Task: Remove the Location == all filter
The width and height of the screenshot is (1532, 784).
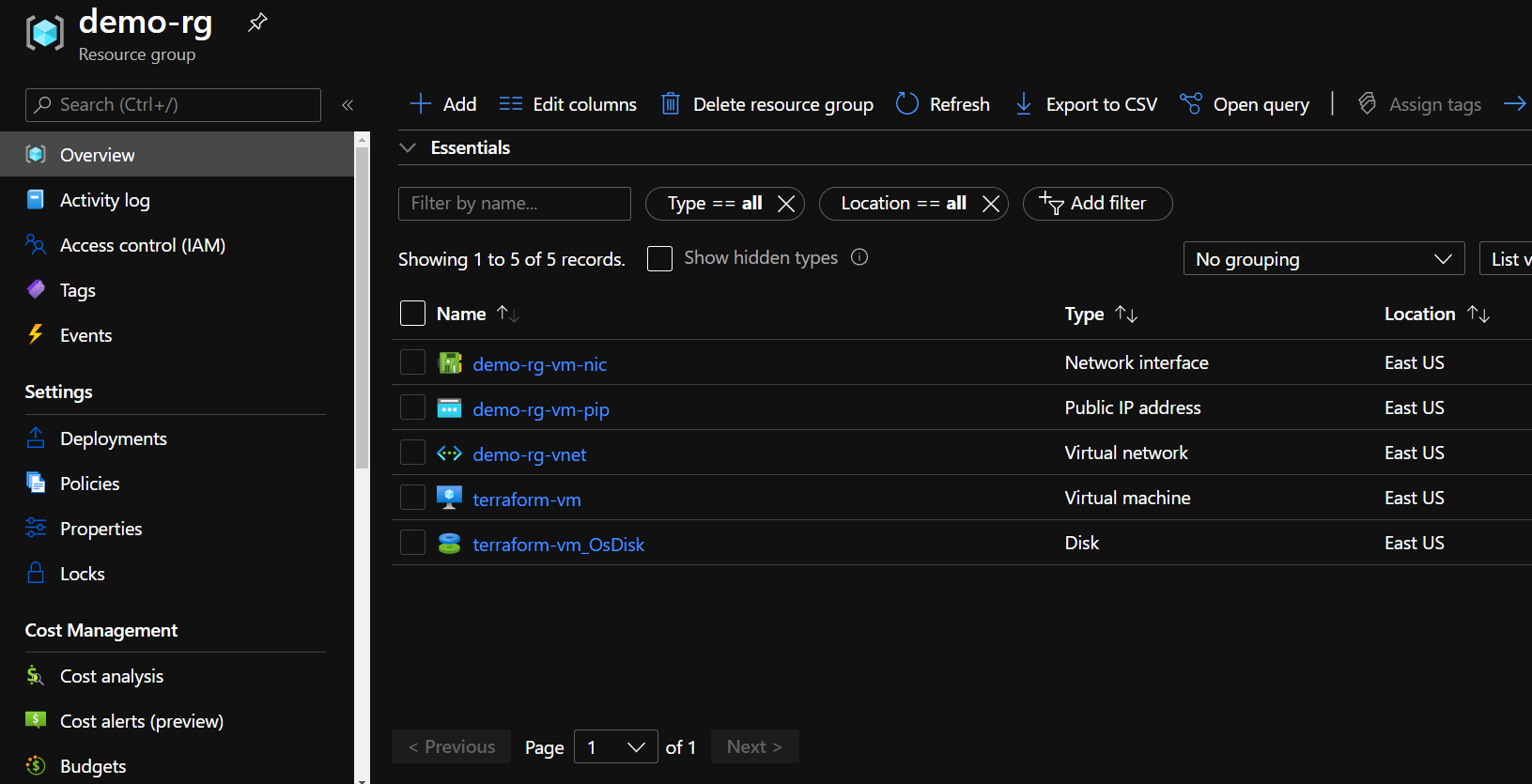Action: (x=990, y=204)
